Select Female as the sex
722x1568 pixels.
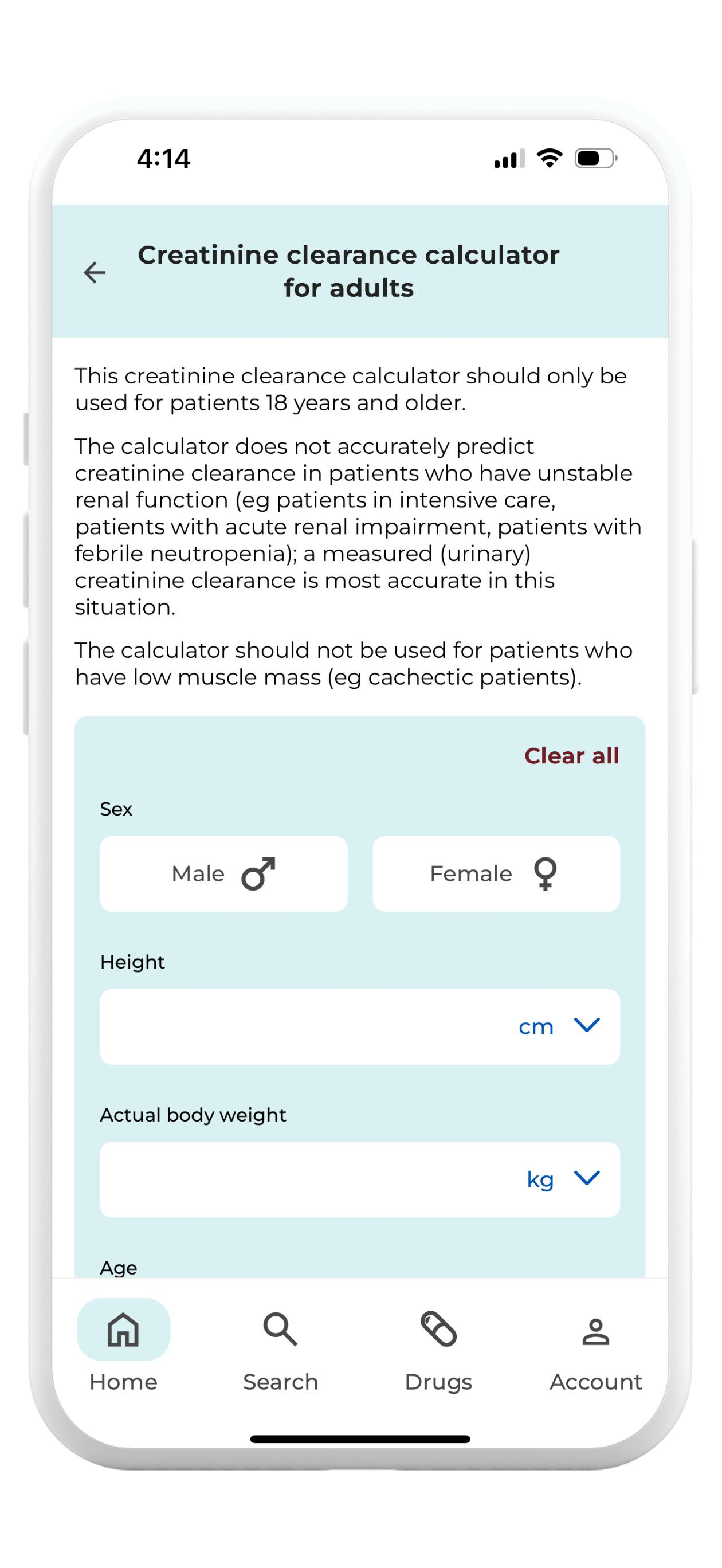click(496, 873)
